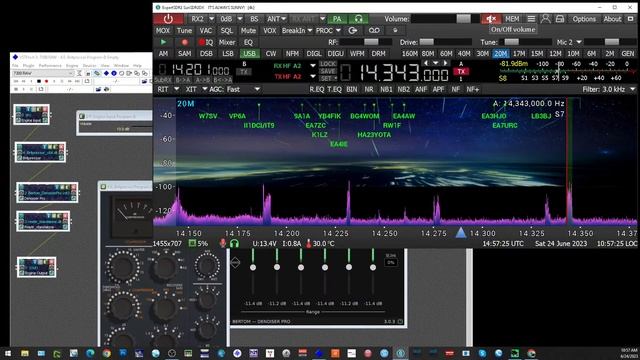The width and height of the screenshot is (640, 360).
Task: Click the green headphones icon in status bar
Action: [234, 244]
